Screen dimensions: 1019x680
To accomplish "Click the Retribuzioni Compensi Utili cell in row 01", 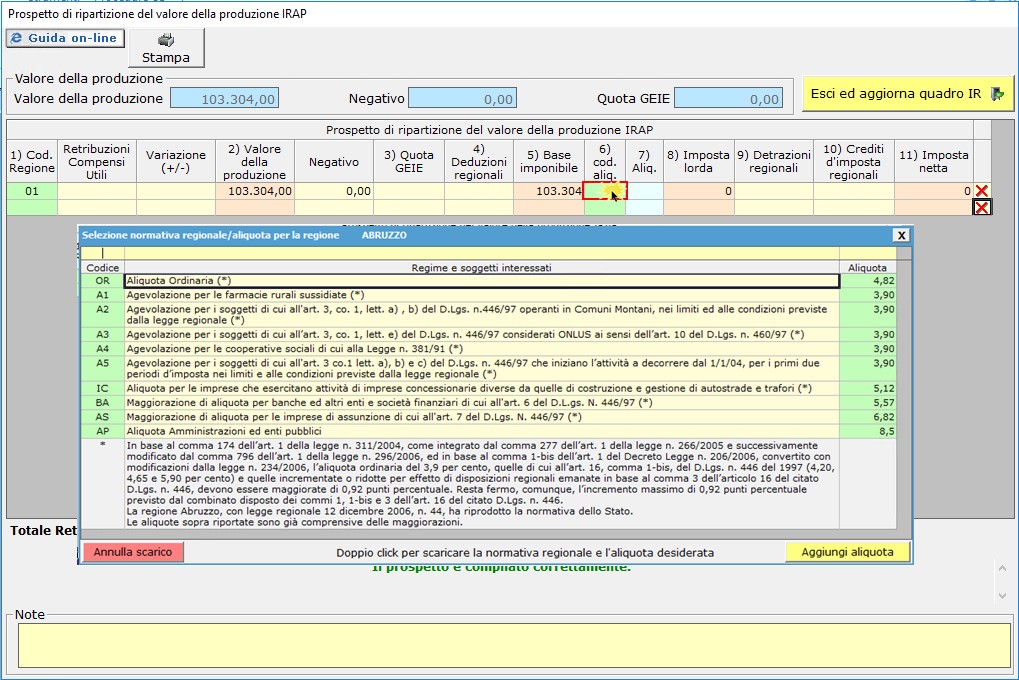I will (97, 191).
